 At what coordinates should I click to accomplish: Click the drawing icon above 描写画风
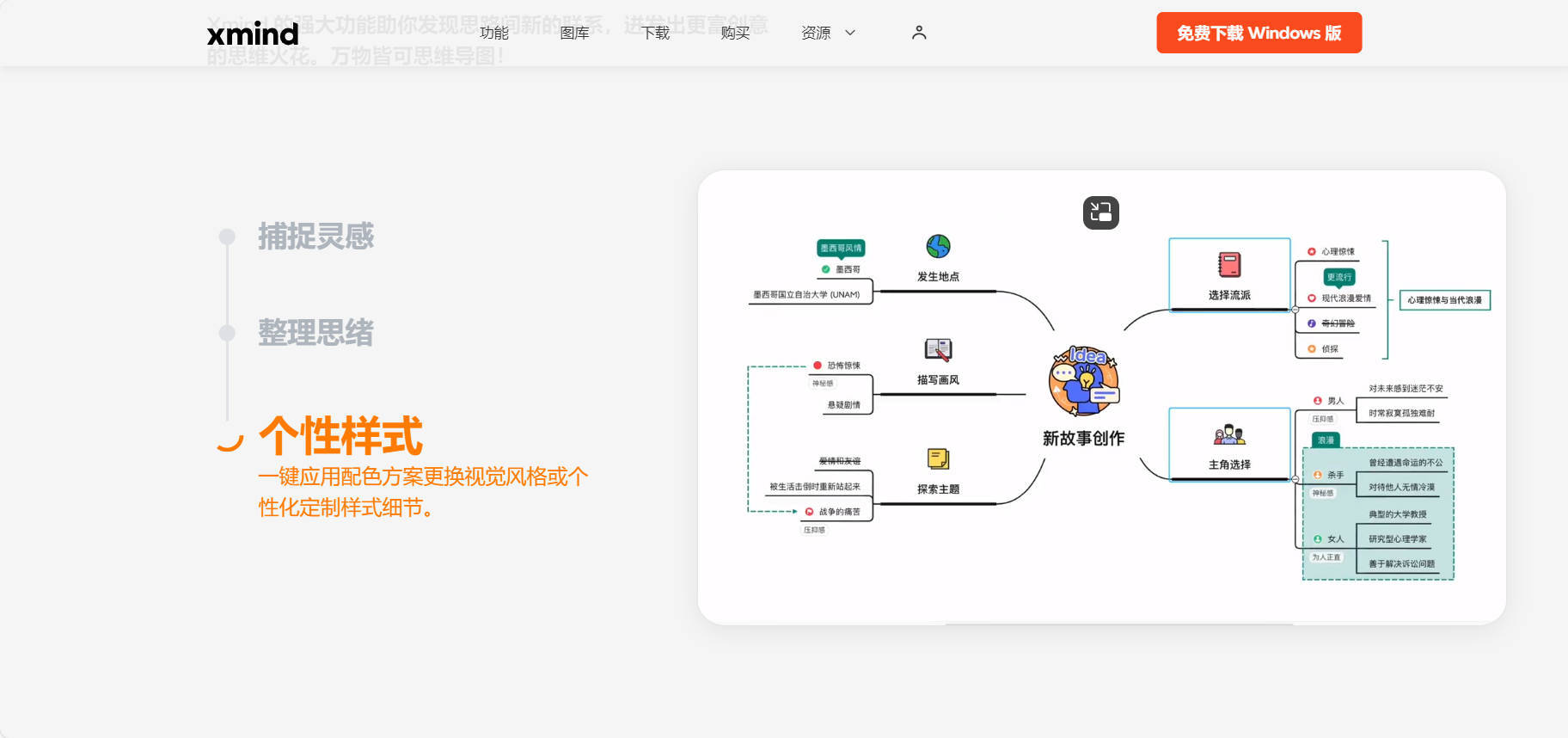coord(938,349)
